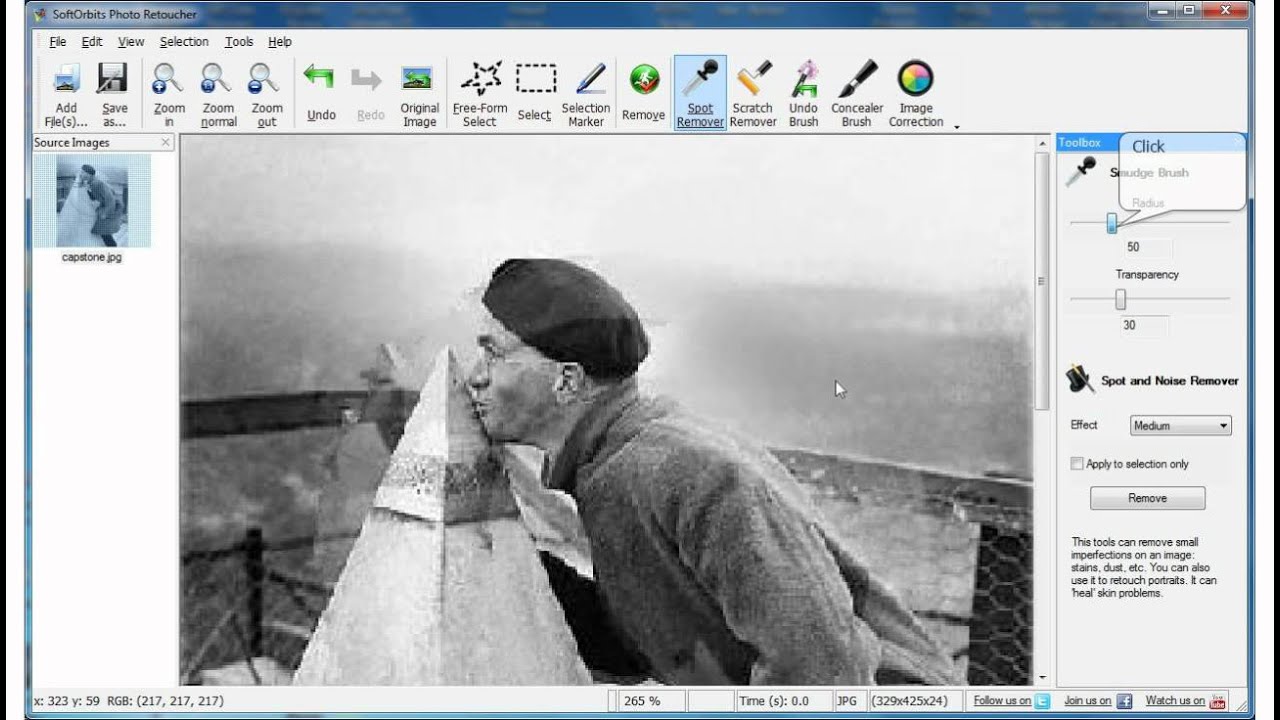Image resolution: width=1280 pixels, height=720 pixels.
Task: Choose the Scratch Remover tool
Action: click(753, 94)
